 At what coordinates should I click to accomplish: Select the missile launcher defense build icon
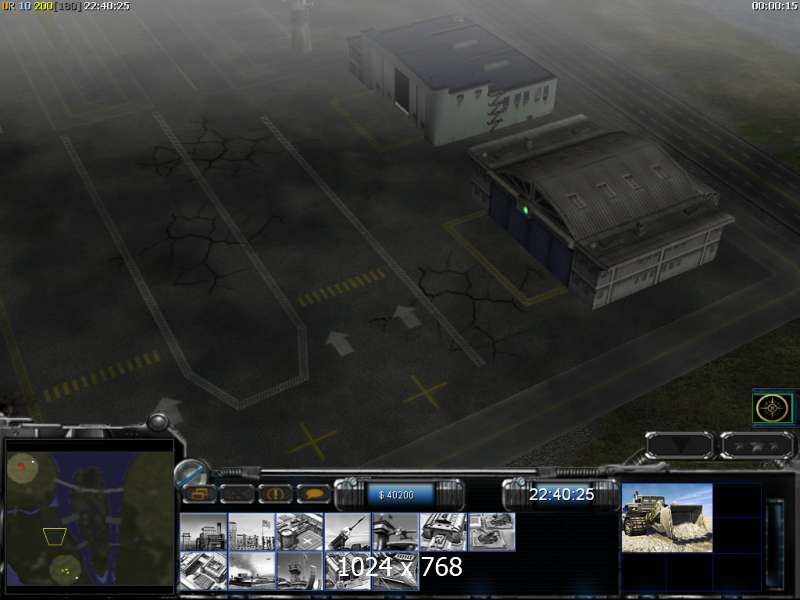347,532
